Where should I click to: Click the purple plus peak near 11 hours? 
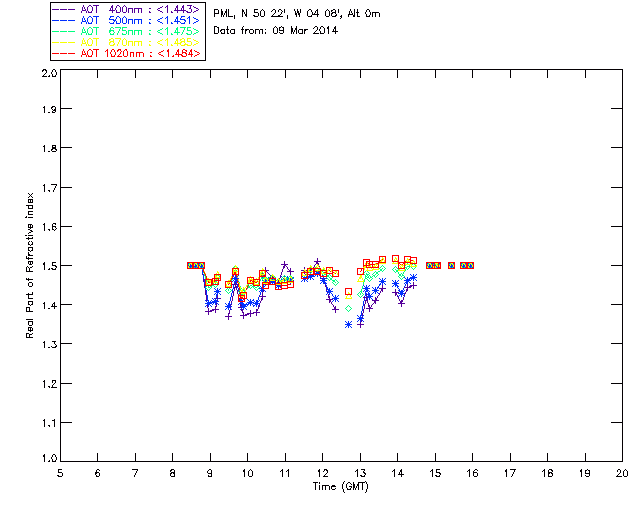(284, 265)
